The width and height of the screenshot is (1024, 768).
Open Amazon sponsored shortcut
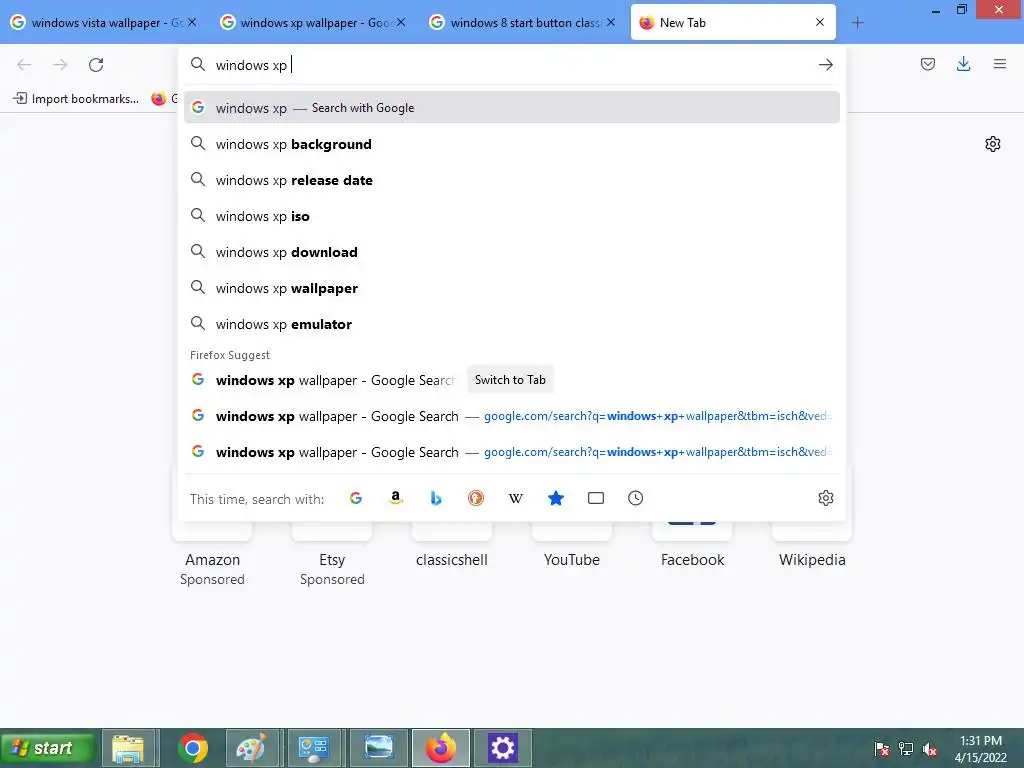coord(212,560)
